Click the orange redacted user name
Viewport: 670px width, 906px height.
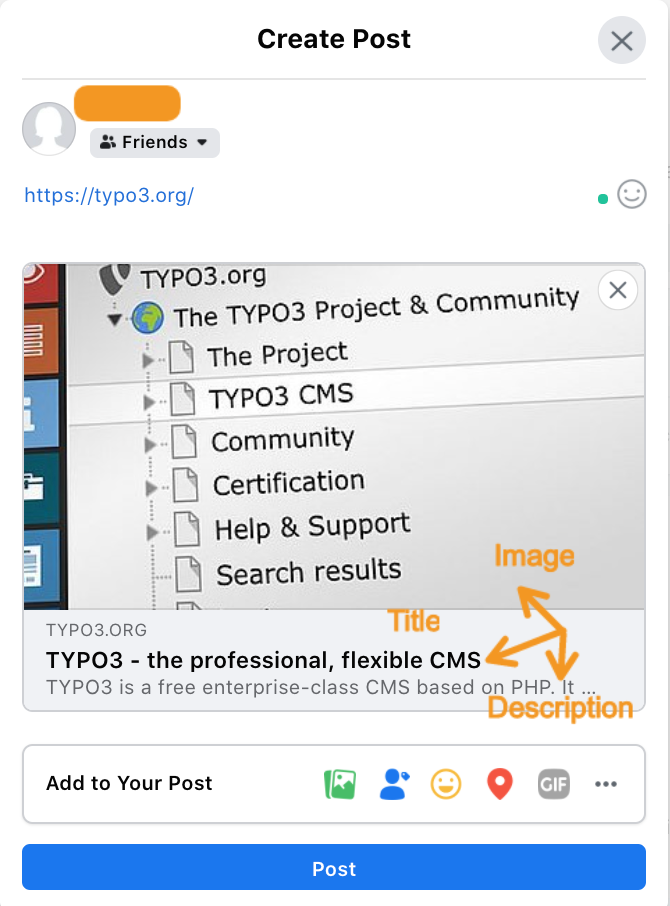tap(127, 103)
